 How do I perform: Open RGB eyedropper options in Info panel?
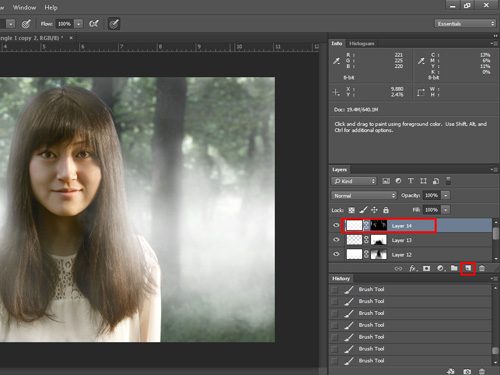(x=337, y=61)
